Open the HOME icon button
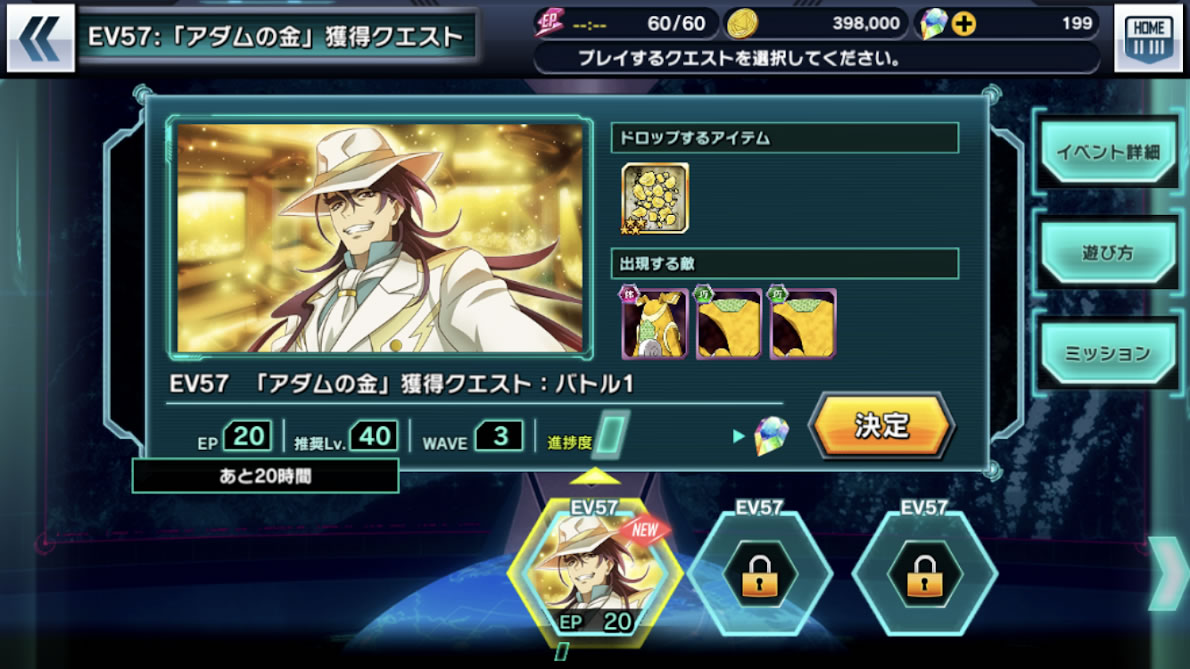 (1148, 38)
